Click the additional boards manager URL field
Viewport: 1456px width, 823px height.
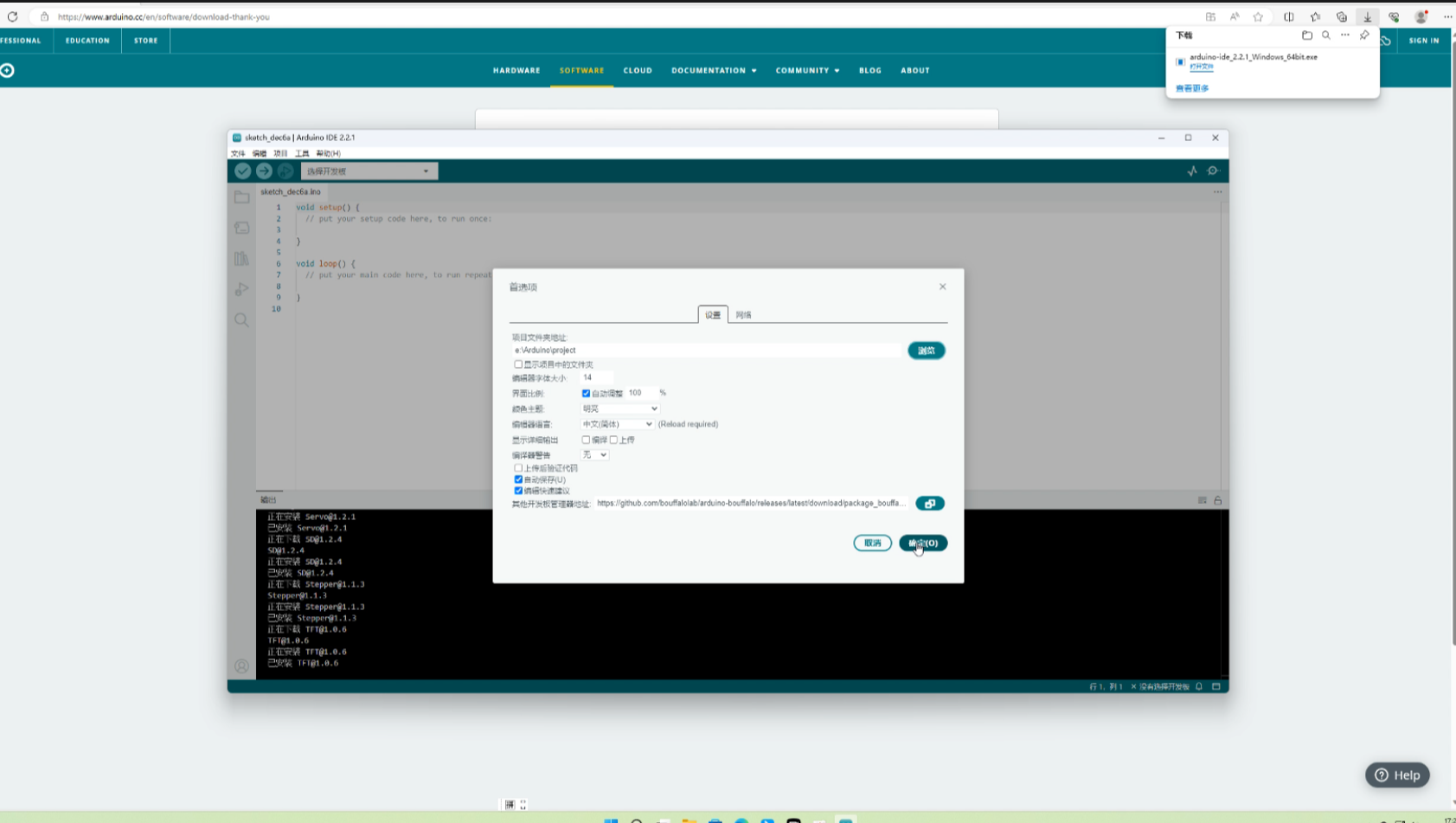(x=752, y=504)
